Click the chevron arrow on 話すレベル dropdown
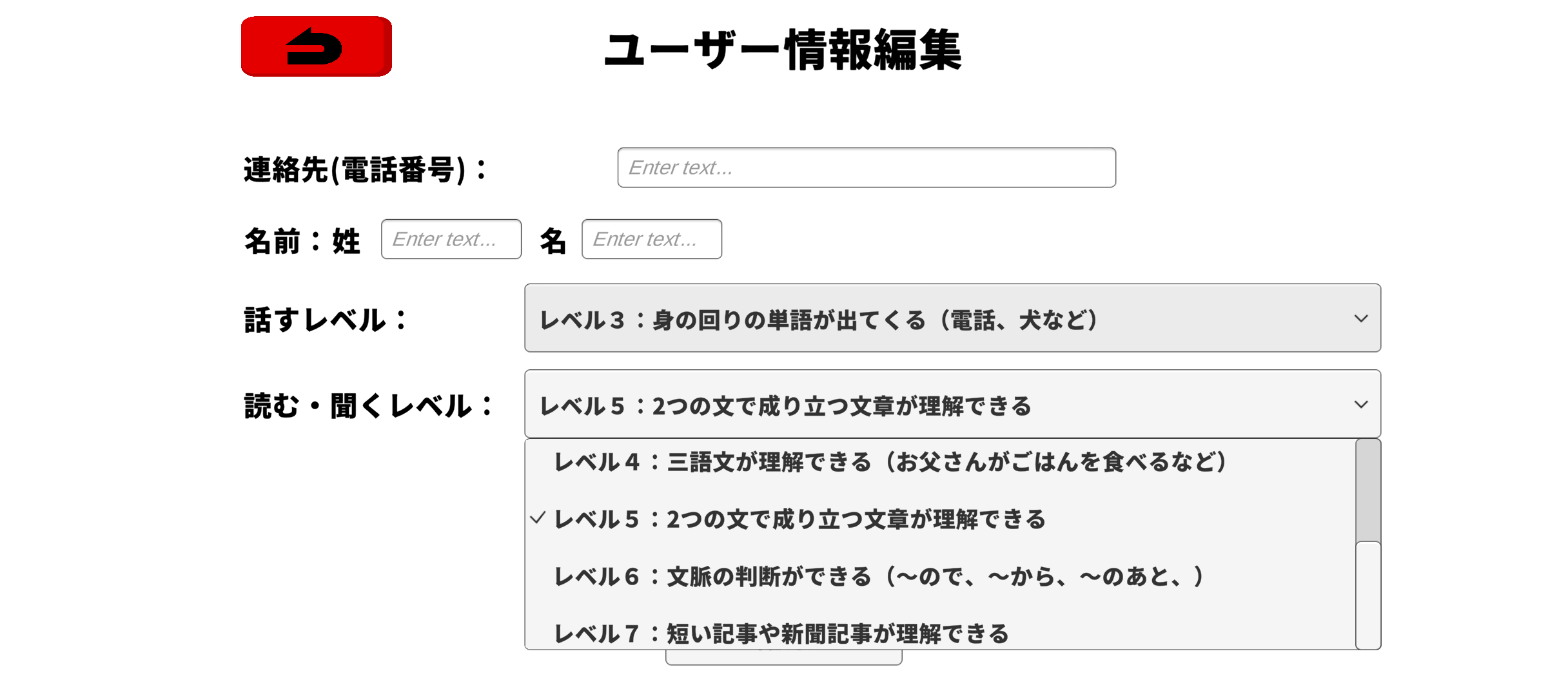Viewport: 1568px width, 696px height. point(1360,318)
